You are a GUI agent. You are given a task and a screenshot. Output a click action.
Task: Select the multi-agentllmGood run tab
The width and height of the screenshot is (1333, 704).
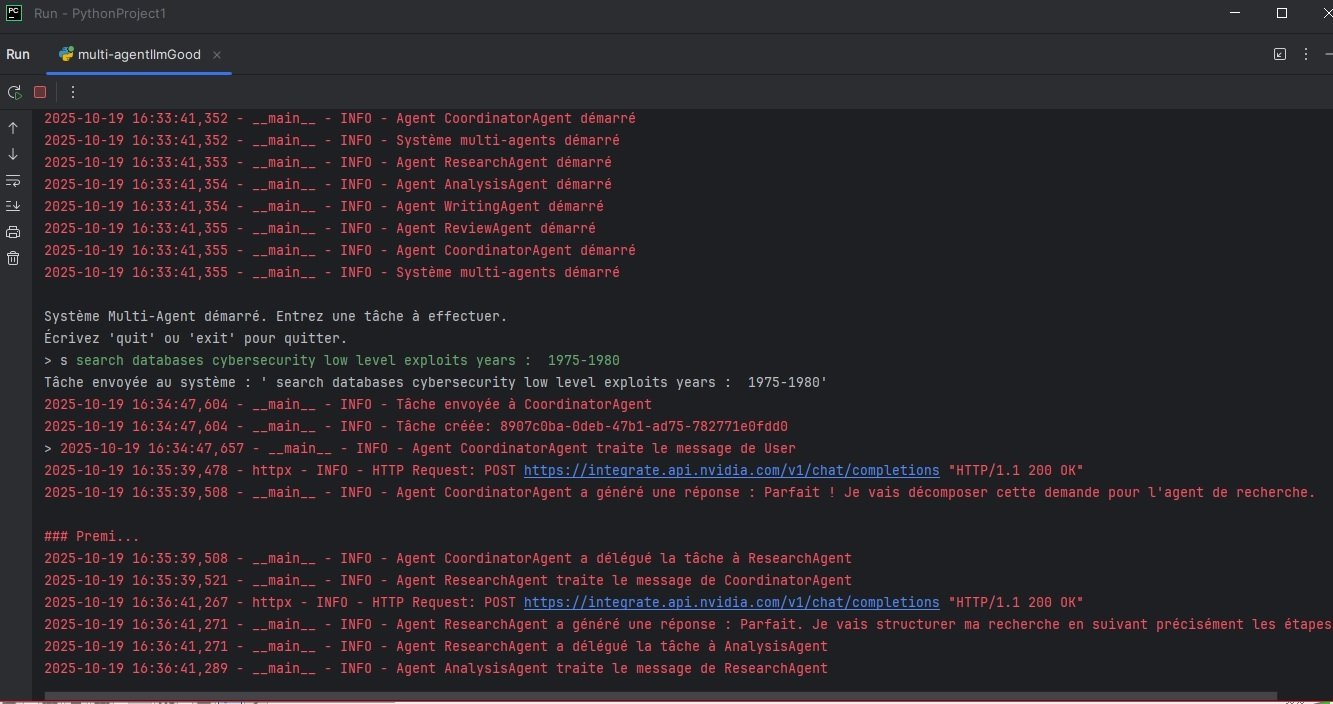coord(130,55)
